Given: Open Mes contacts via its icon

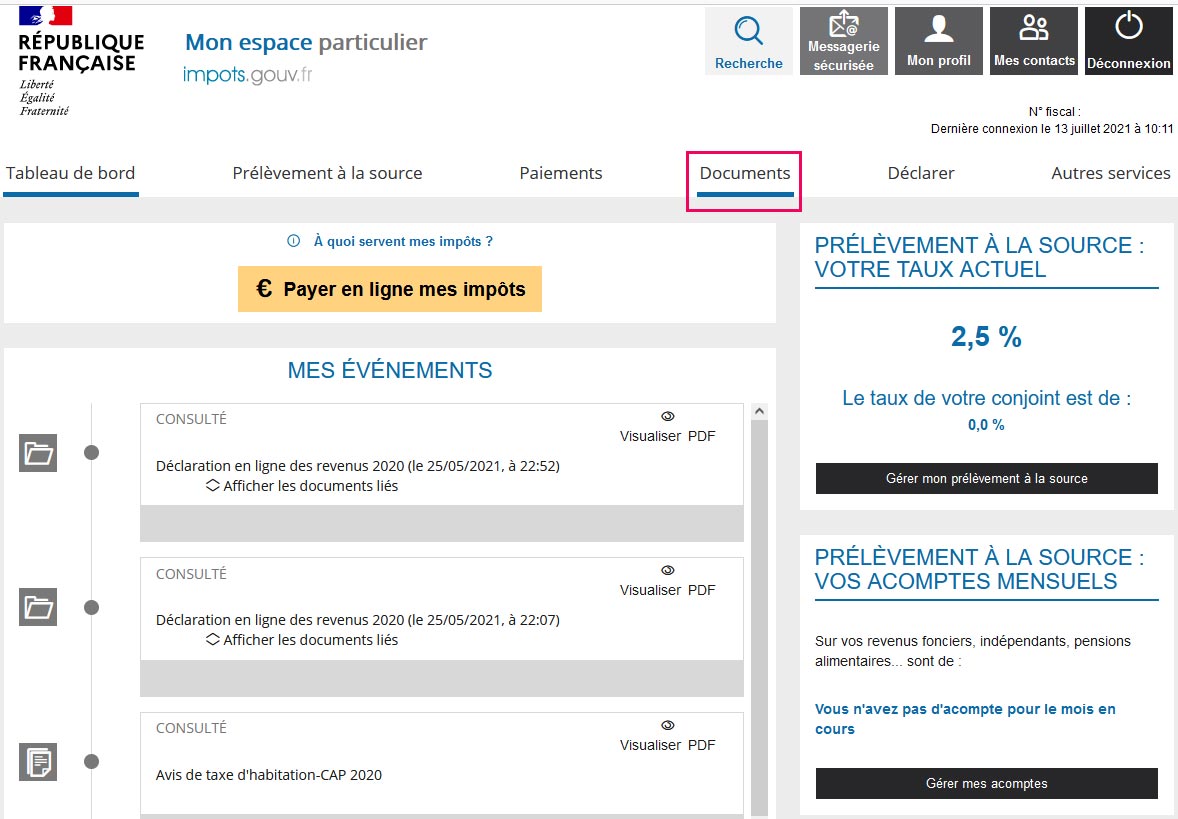Looking at the screenshot, I should [x=1033, y=29].
